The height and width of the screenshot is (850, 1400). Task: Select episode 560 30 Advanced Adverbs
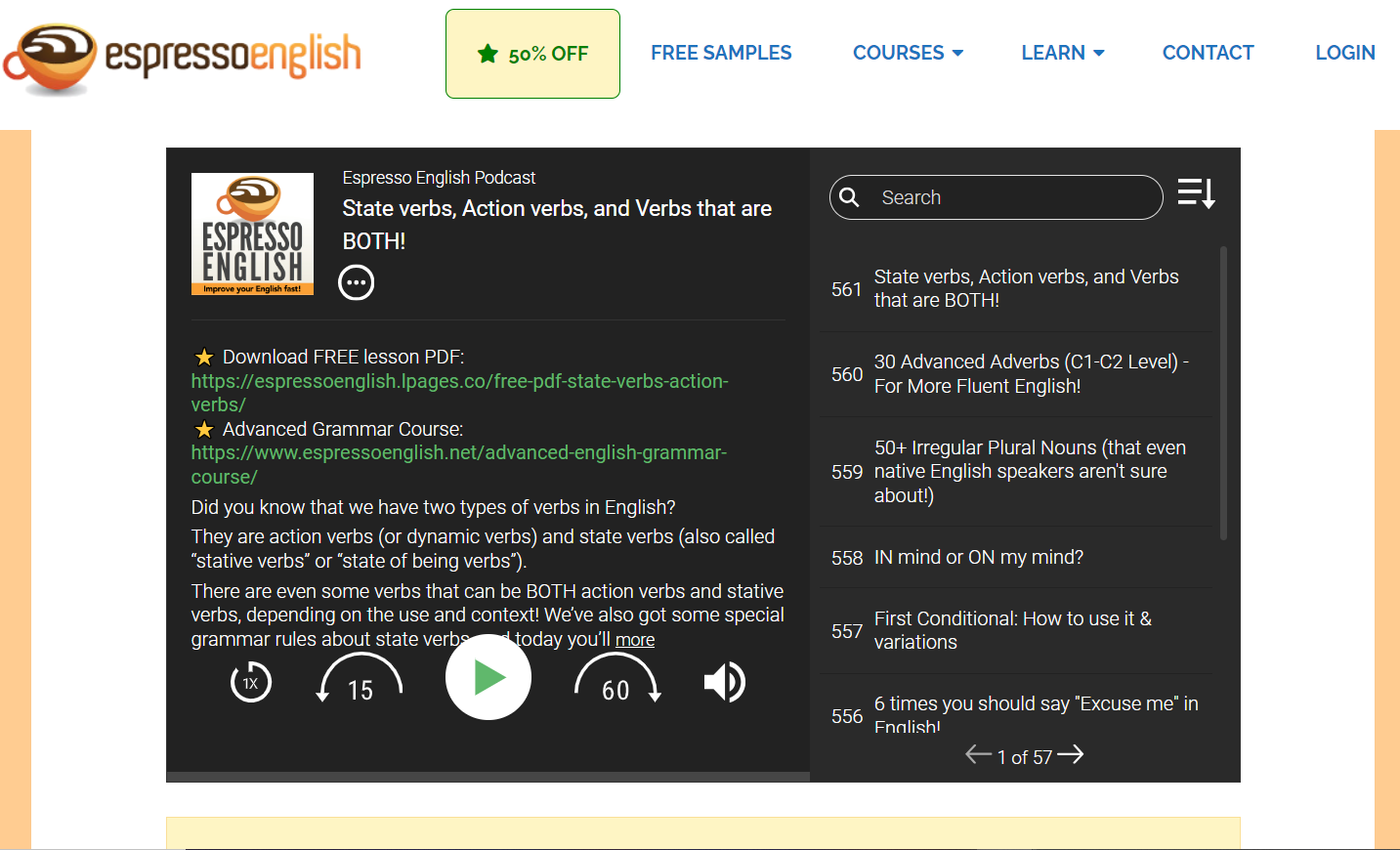[1016, 374]
